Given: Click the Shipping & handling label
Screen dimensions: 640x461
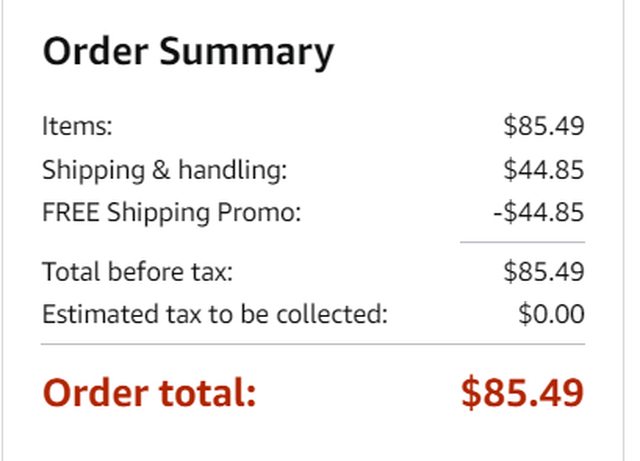Looking at the screenshot, I should coord(164,170).
